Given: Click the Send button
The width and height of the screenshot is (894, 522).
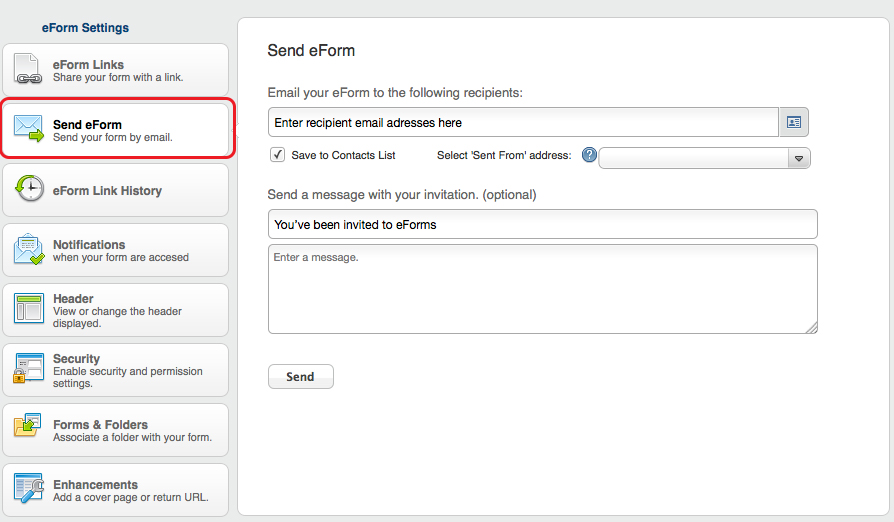Looking at the screenshot, I should (300, 377).
